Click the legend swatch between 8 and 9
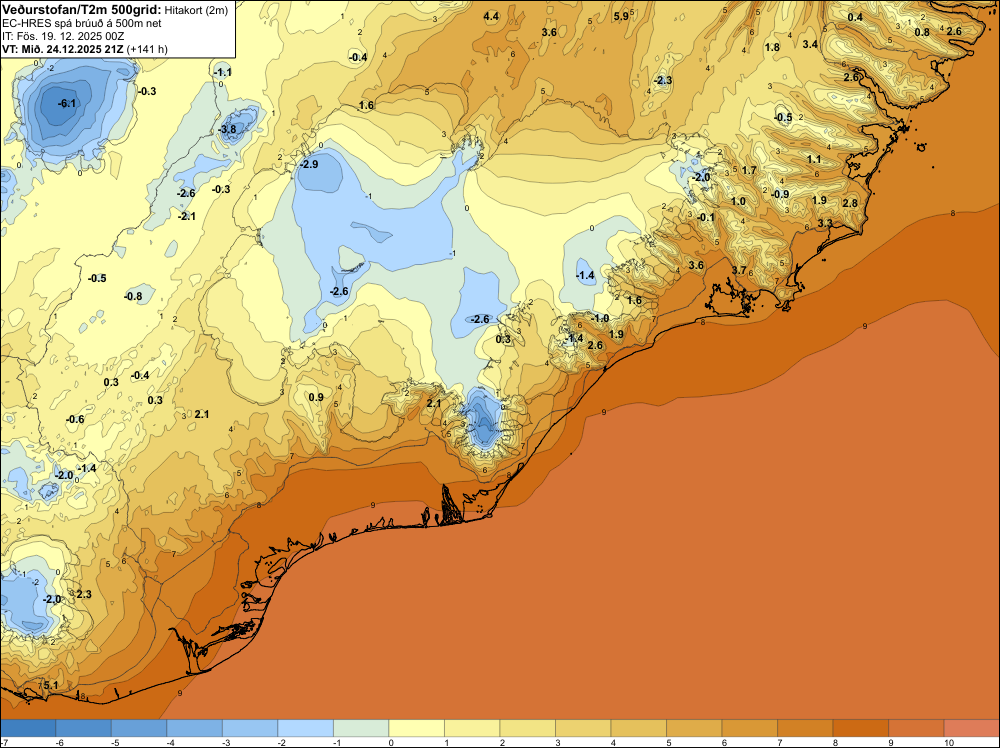Image resolution: width=1000 pixels, height=748 pixels. coord(860,728)
